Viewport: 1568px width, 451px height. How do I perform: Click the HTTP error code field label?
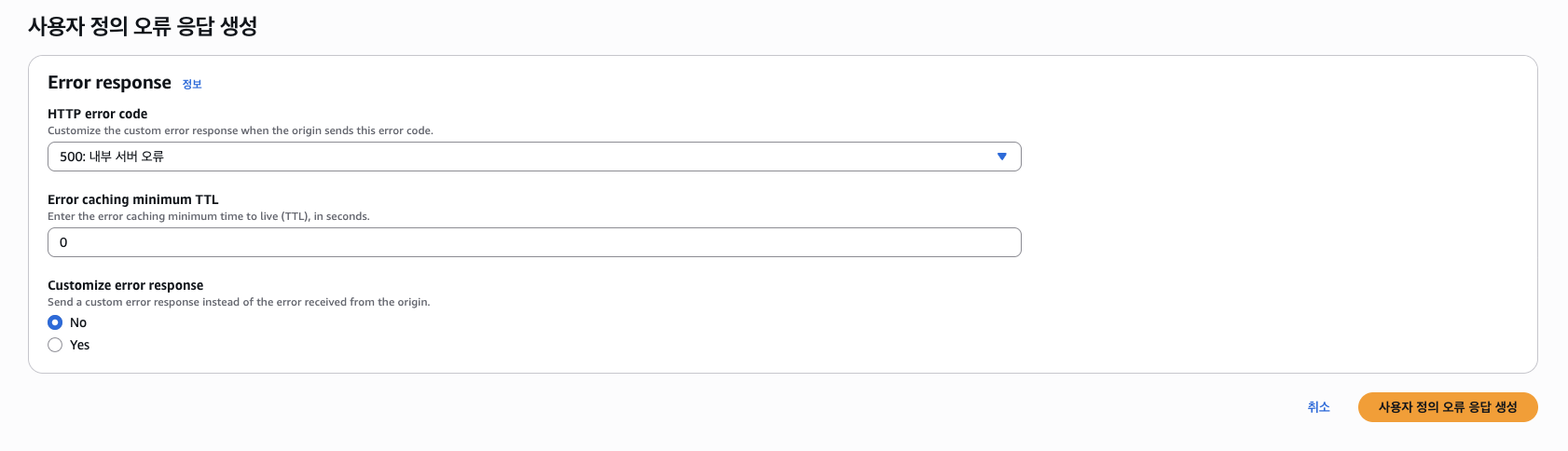[98, 114]
